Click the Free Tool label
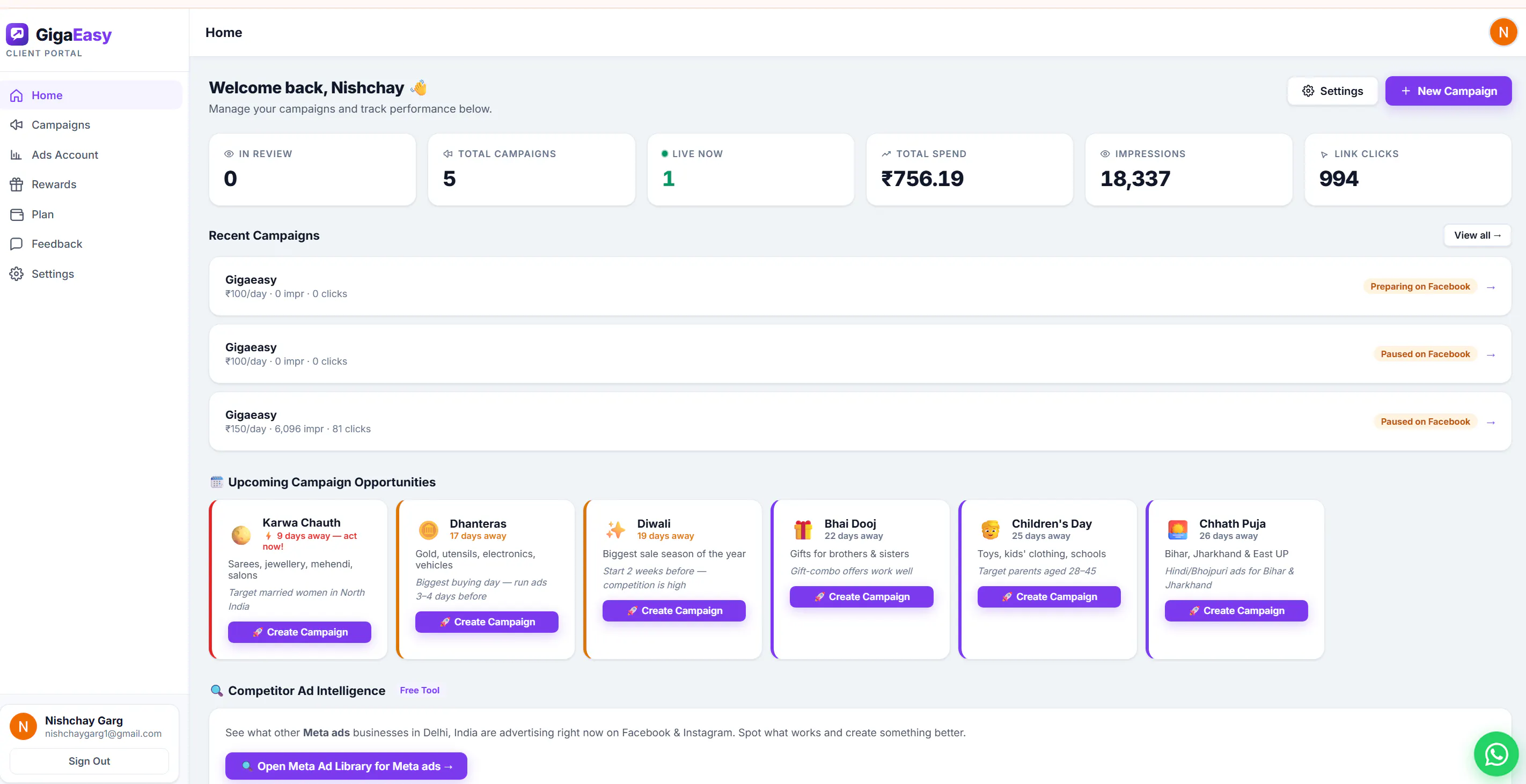The height and width of the screenshot is (784, 1526). click(420, 691)
